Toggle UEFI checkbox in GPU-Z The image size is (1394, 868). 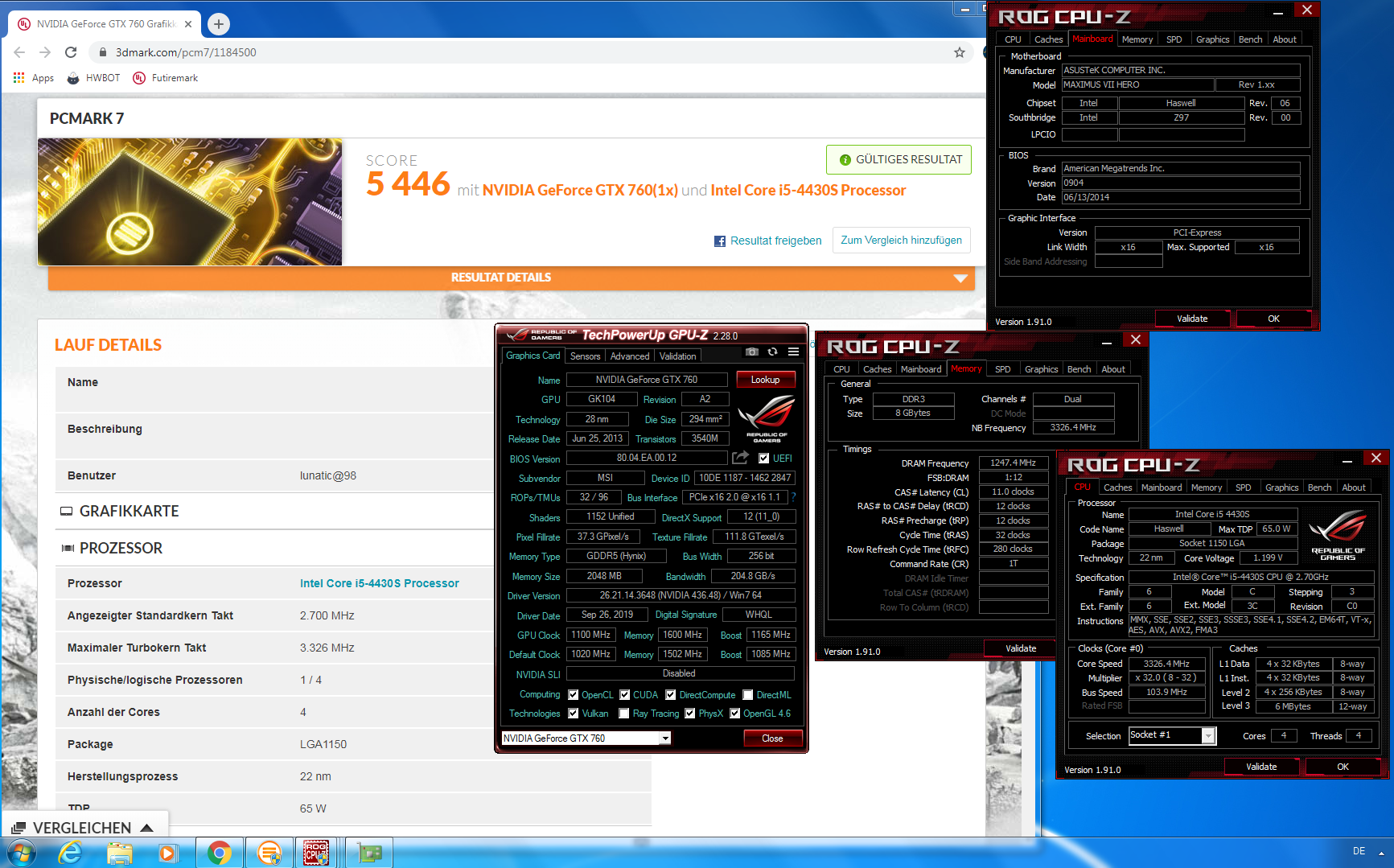pos(763,459)
